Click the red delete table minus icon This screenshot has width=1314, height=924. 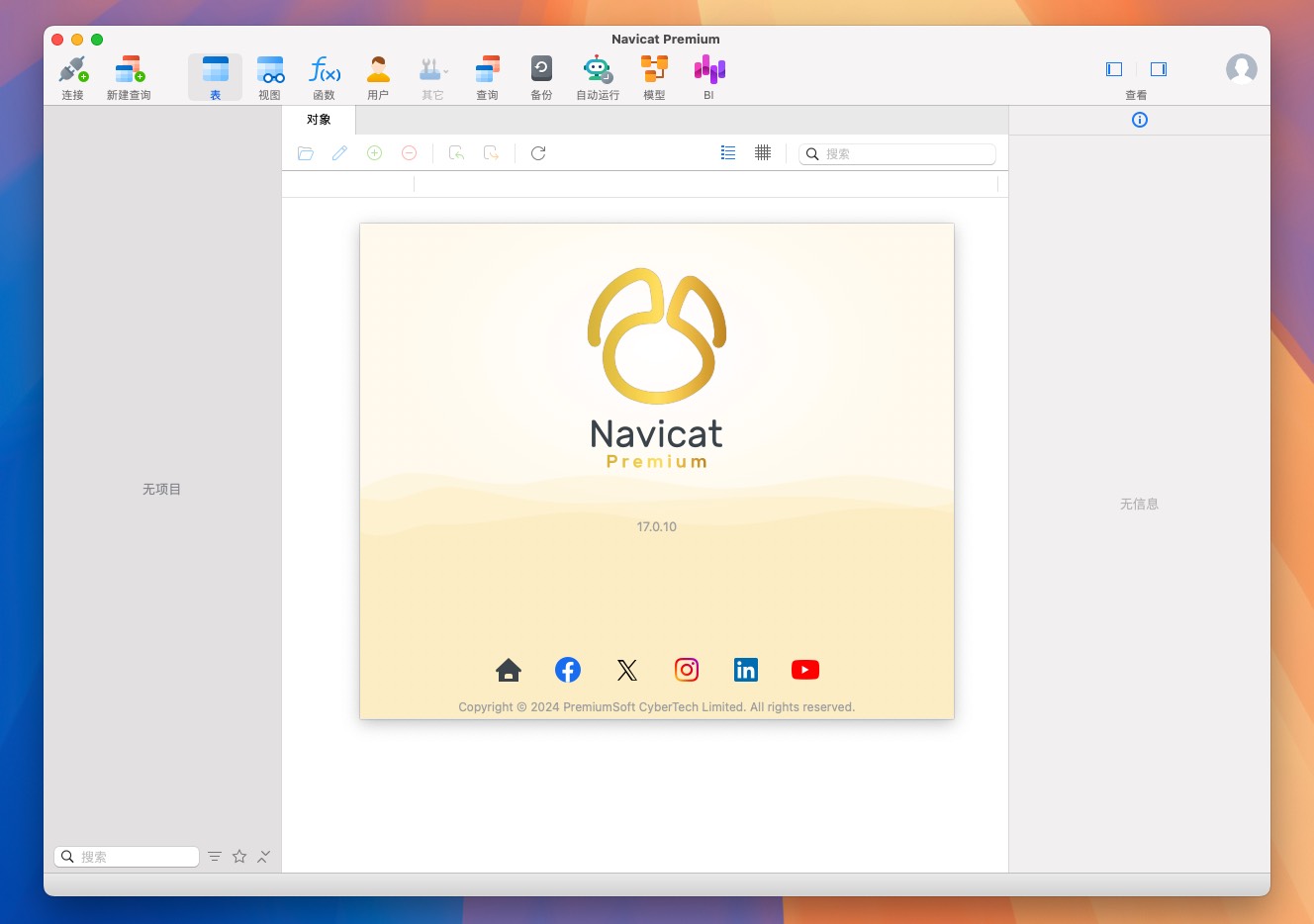409,153
